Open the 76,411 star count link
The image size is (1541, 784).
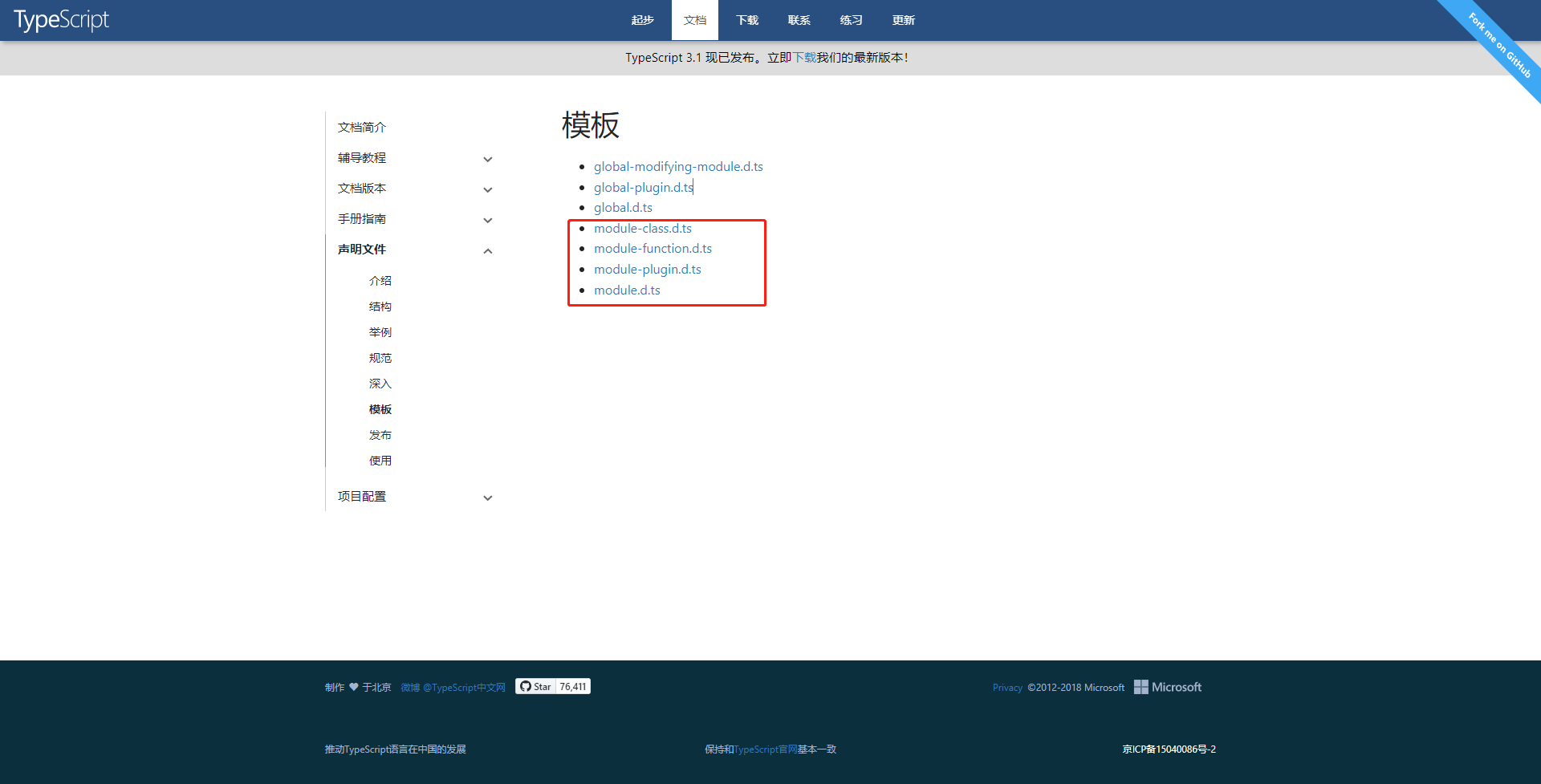coord(573,687)
